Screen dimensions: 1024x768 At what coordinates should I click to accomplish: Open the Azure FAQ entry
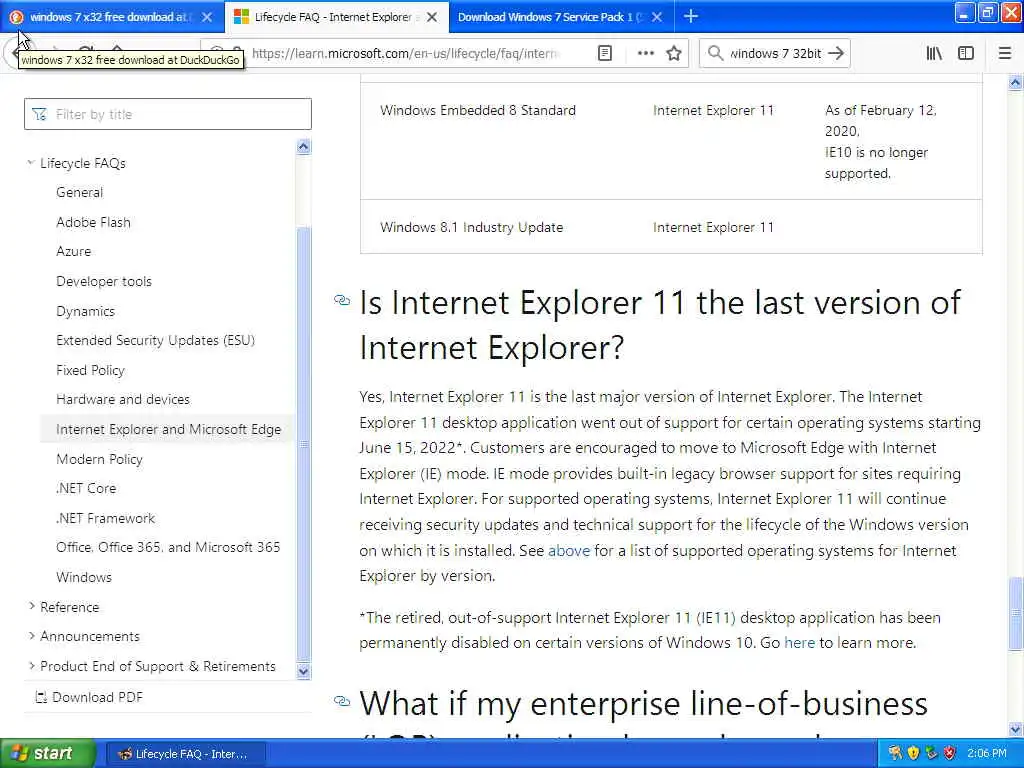click(x=74, y=251)
